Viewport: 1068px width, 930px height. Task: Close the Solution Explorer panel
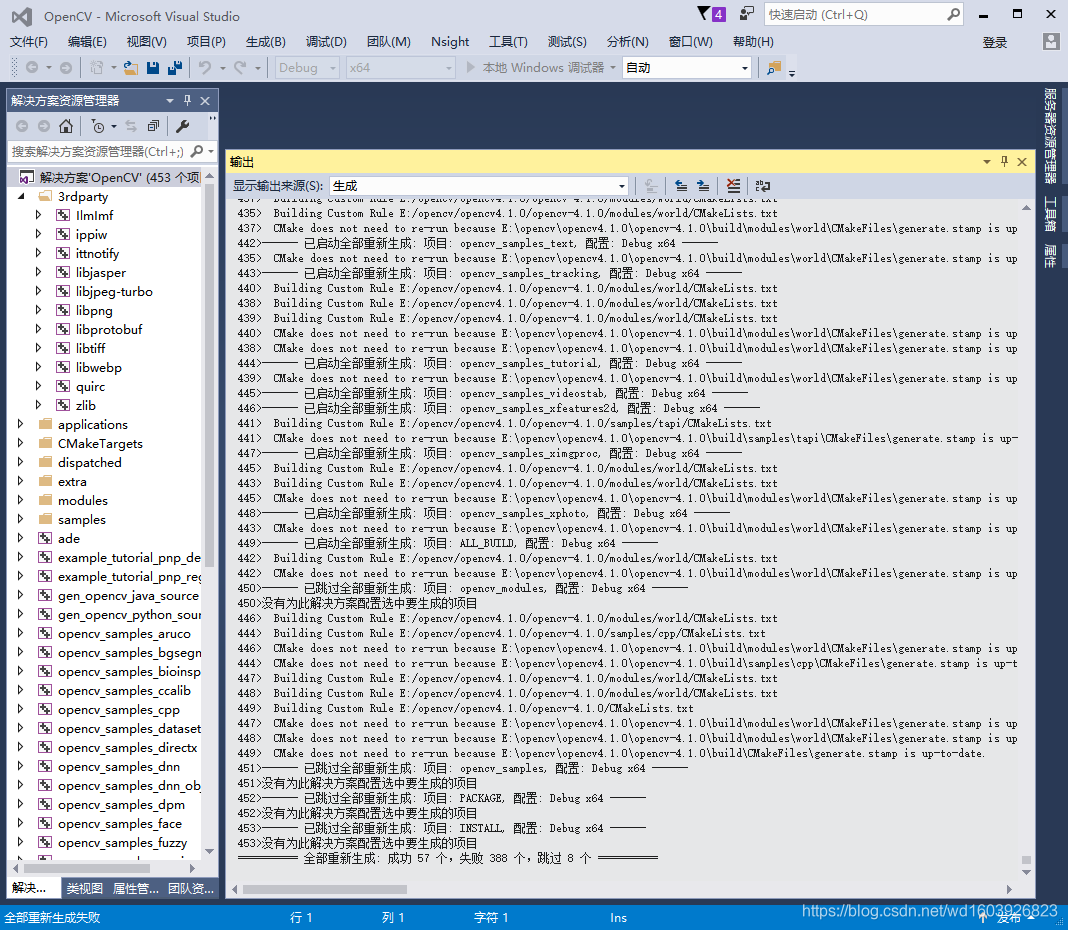205,101
